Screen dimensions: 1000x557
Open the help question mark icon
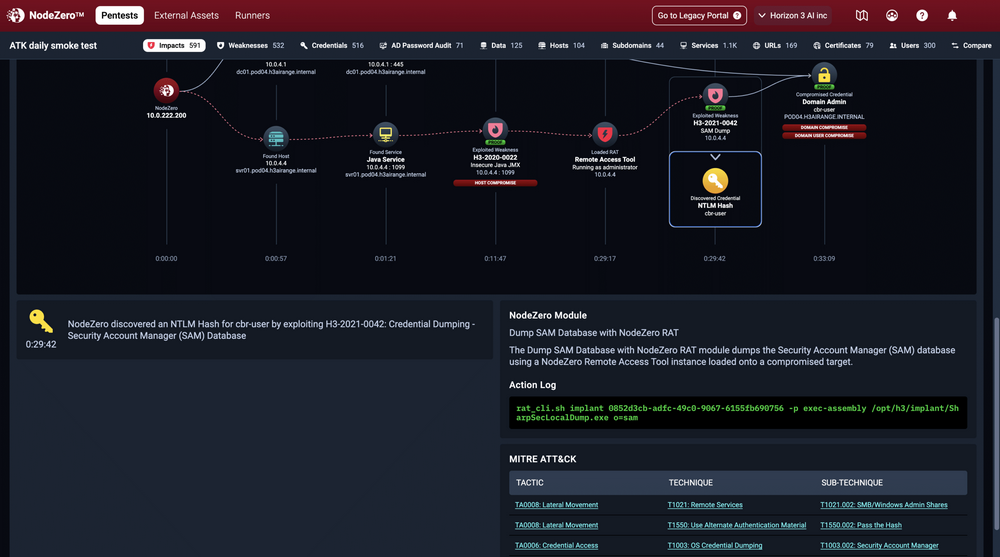coord(922,16)
